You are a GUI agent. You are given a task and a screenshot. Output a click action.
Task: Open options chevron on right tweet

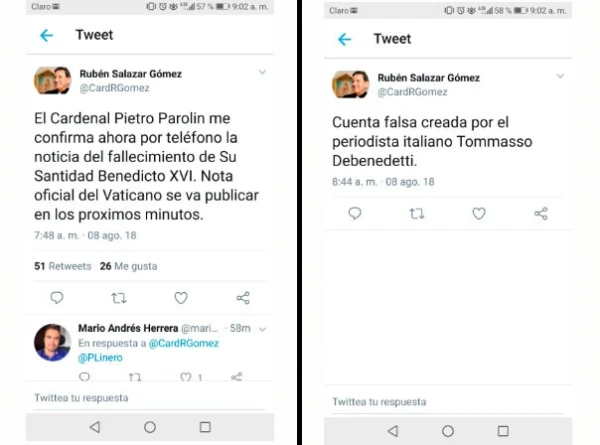point(560,76)
